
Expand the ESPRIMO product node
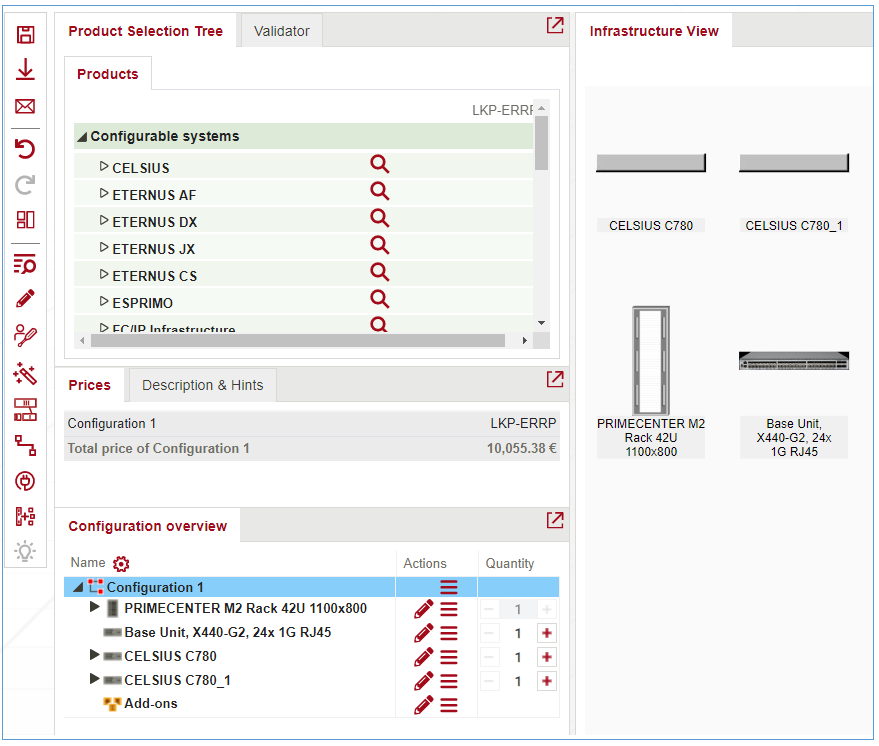point(104,301)
